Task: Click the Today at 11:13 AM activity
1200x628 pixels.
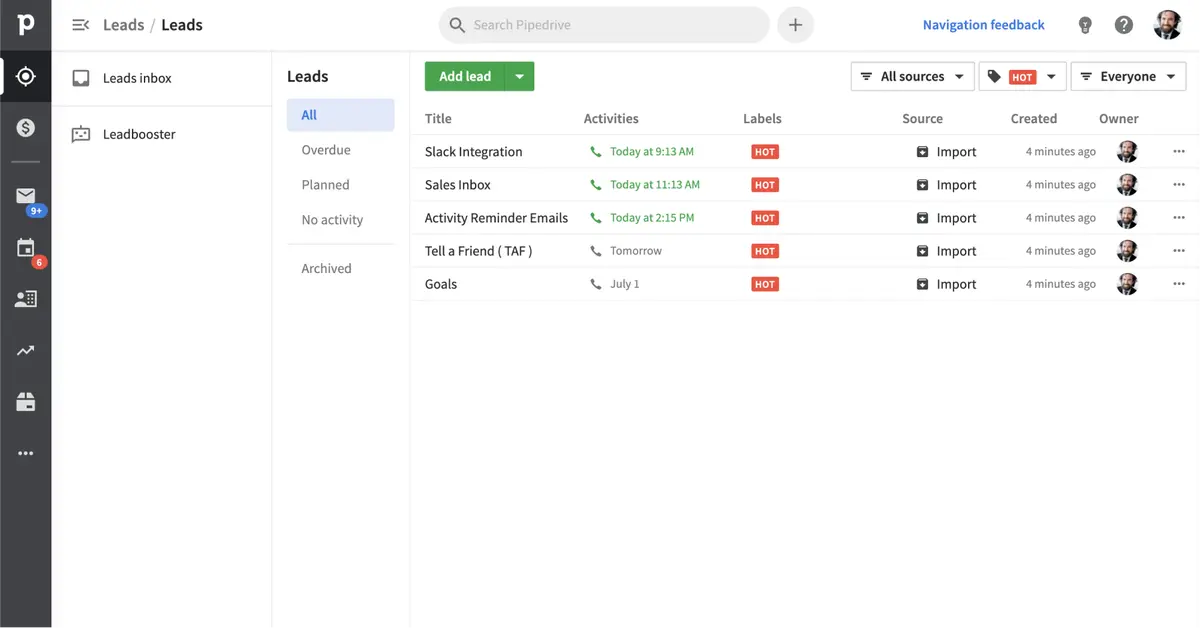Action: click(x=655, y=185)
